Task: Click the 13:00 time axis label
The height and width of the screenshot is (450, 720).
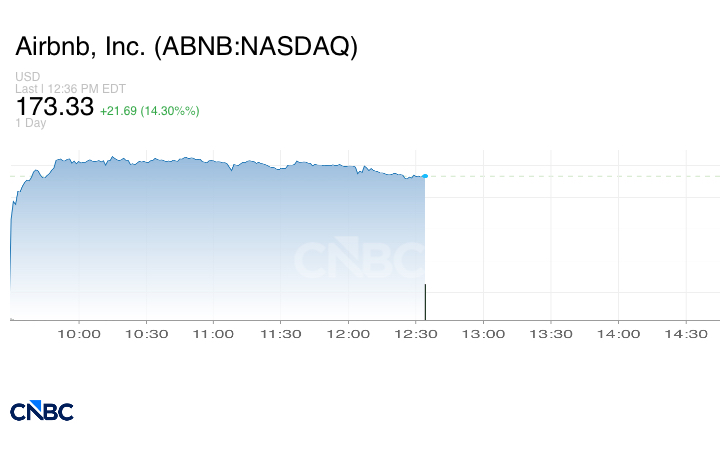Action: (x=483, y=334)
